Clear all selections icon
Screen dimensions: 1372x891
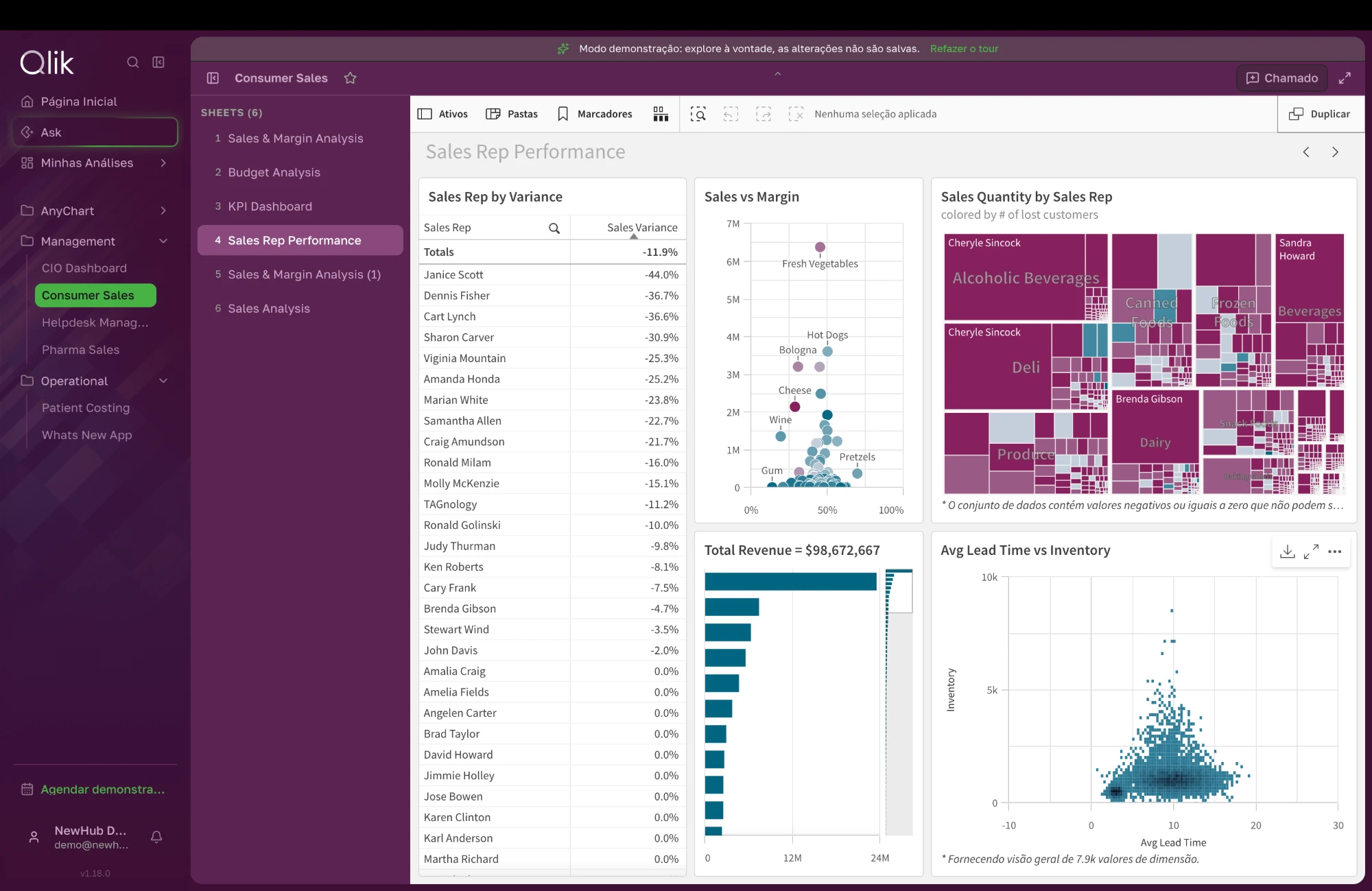click(x=796, y=114)
